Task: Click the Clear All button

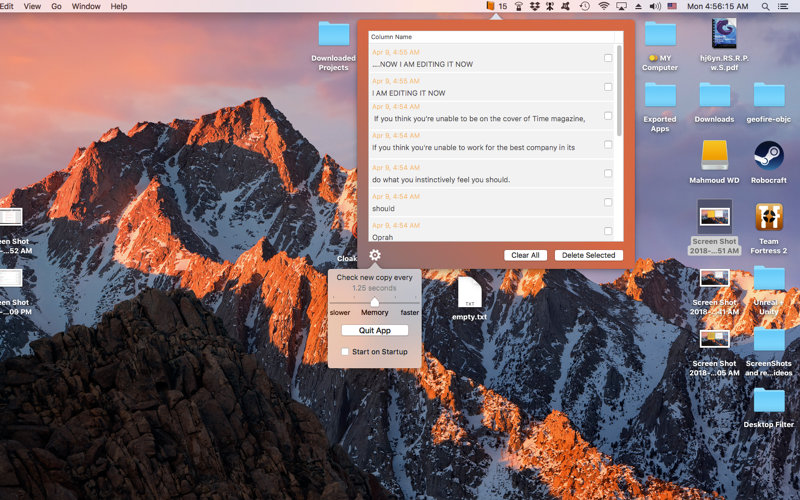Action: [525, 255]
